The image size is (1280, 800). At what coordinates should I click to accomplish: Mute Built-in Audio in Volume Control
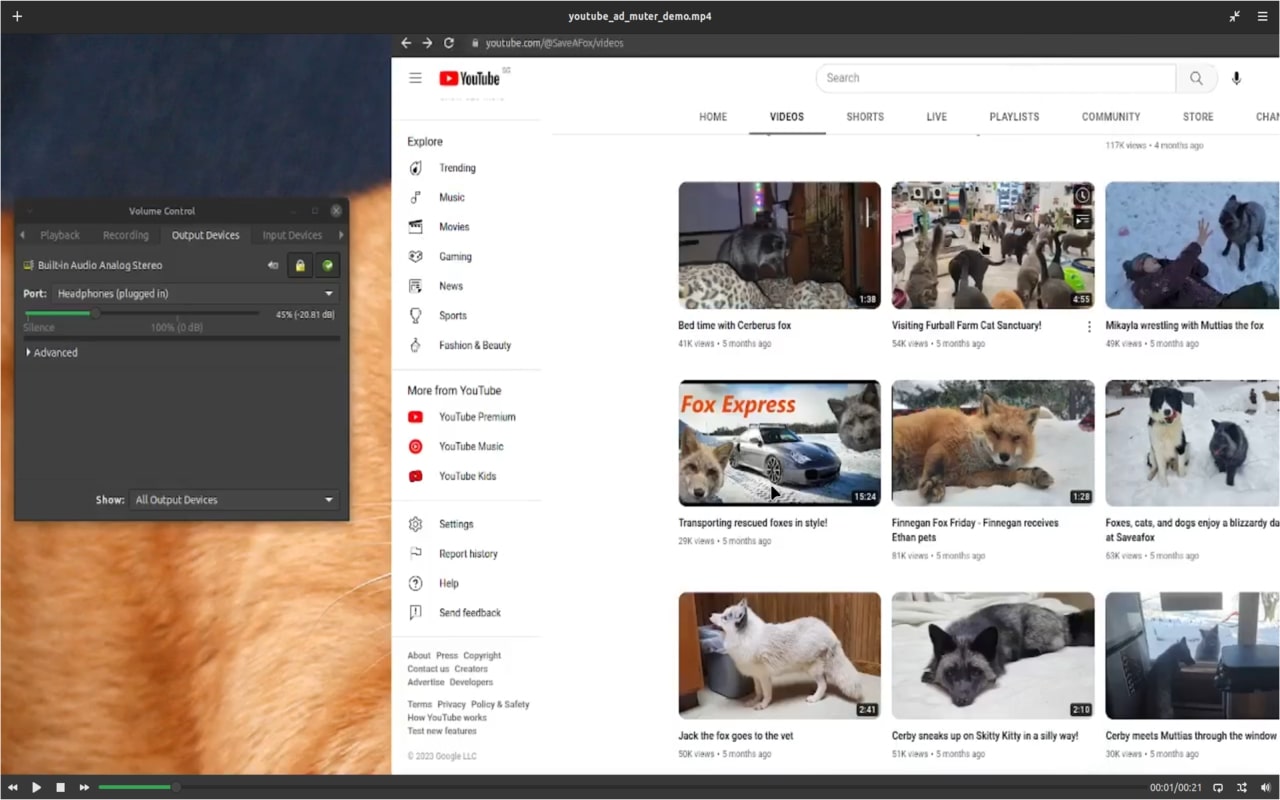[x=273, y=265]
